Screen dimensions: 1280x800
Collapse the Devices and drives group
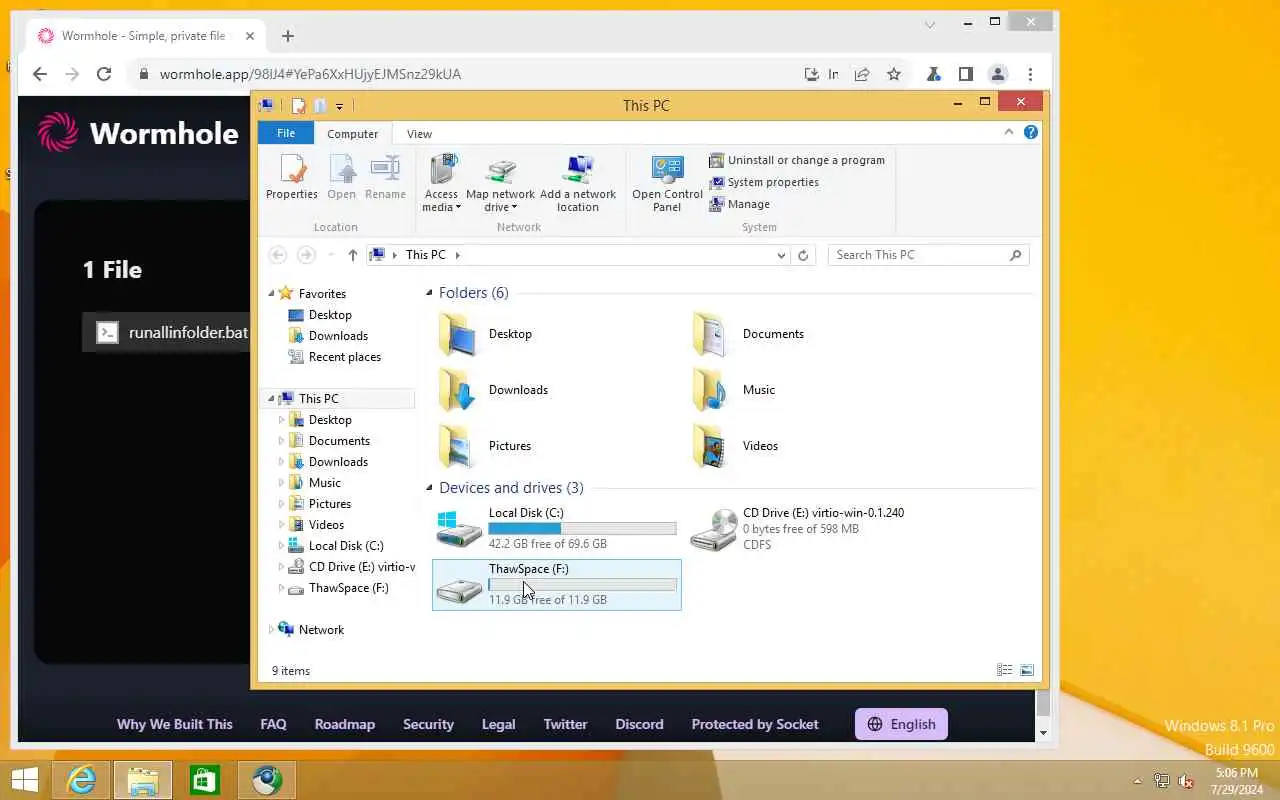tap(429, 488)
